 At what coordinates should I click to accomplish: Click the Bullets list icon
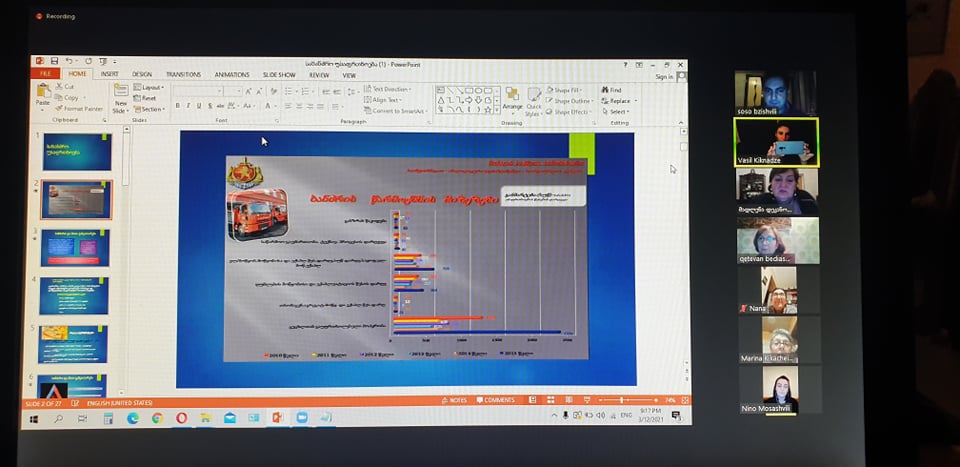(x=290, y=91)
